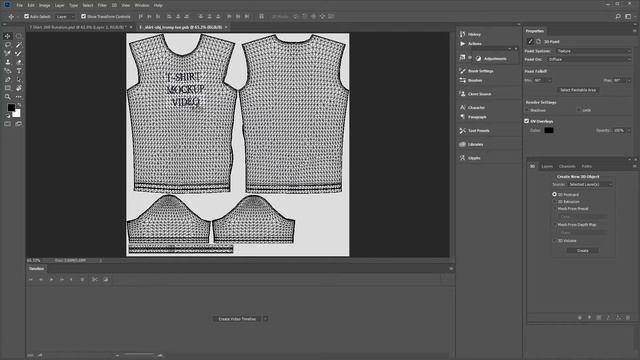Open the Filter menu
Screen dimensions: 640x360
tap(102, 5)
